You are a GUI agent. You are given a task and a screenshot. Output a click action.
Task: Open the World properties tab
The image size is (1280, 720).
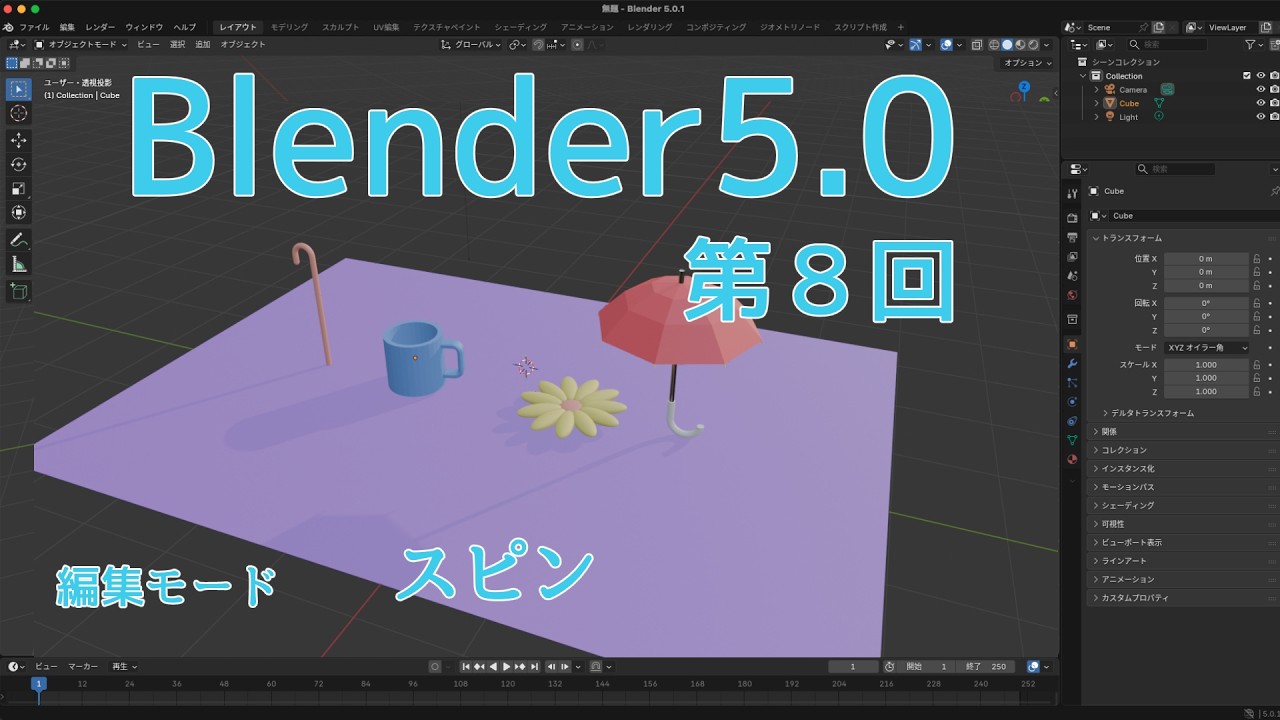pyautogui.click(x=1072, y=295)
